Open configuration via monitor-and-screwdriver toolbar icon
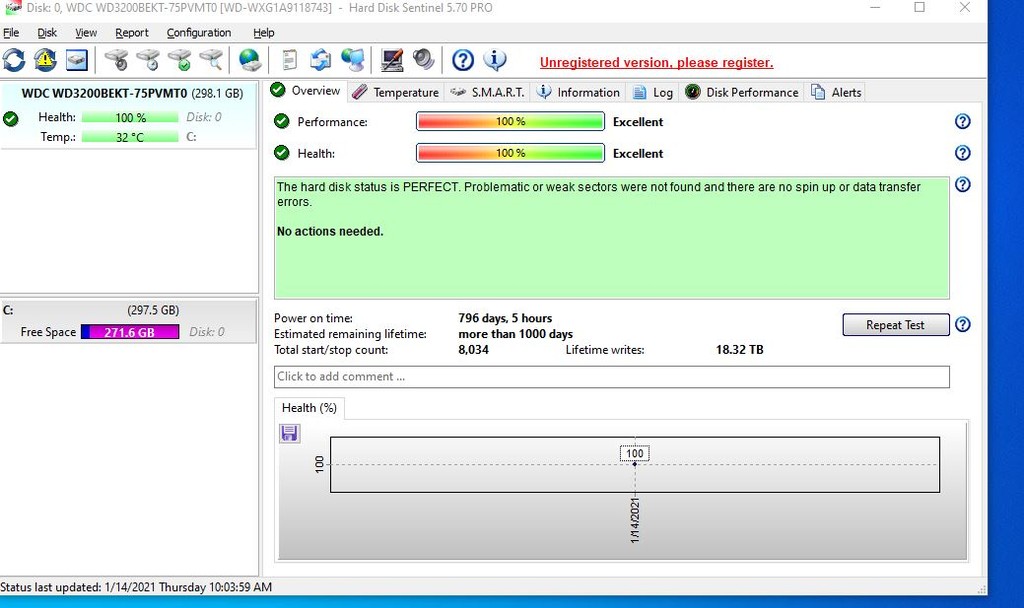This screenshot has height=608, width=1024. (x=392, y=60)
